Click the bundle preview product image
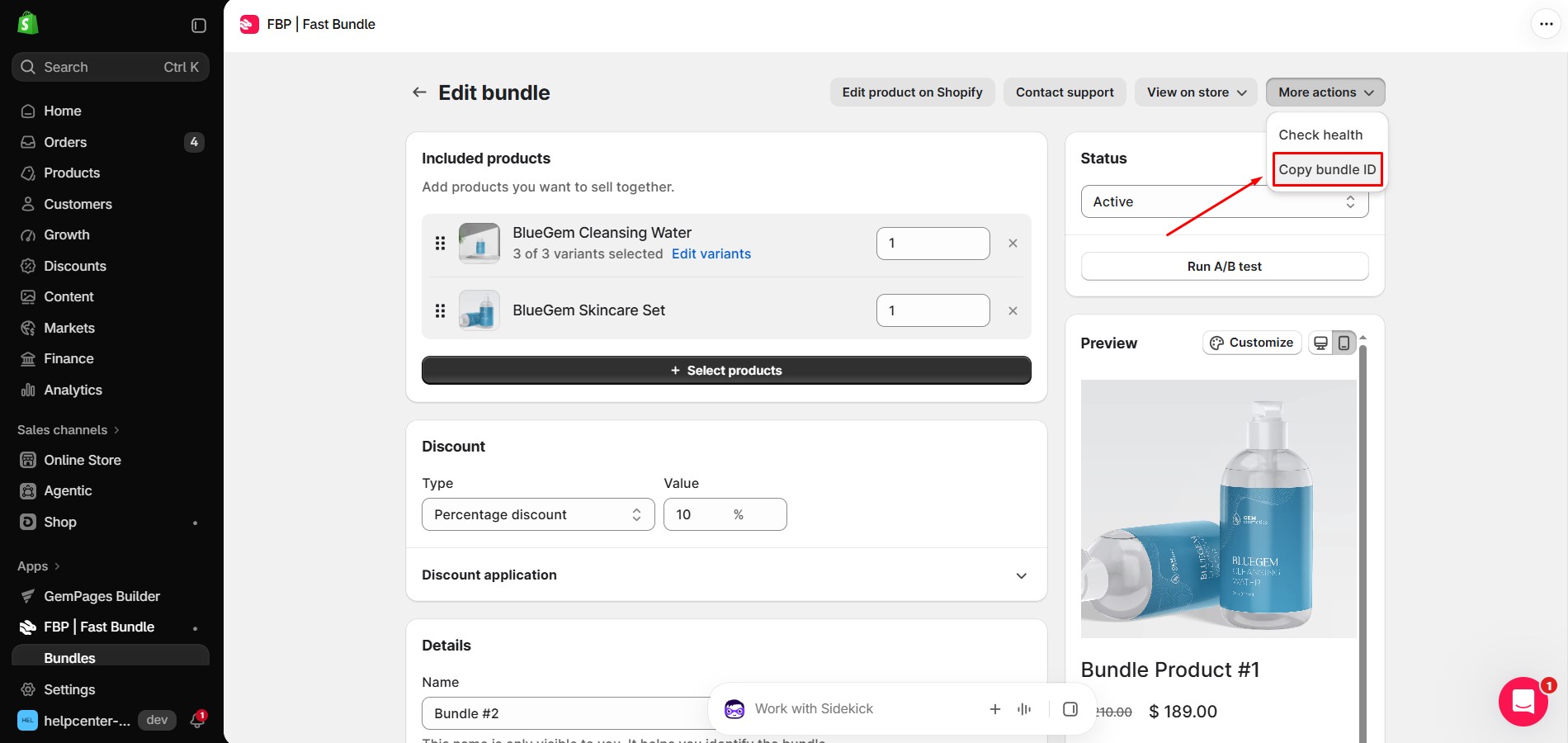This screenshot has height=743, width=1568. tap(1219, 509)
